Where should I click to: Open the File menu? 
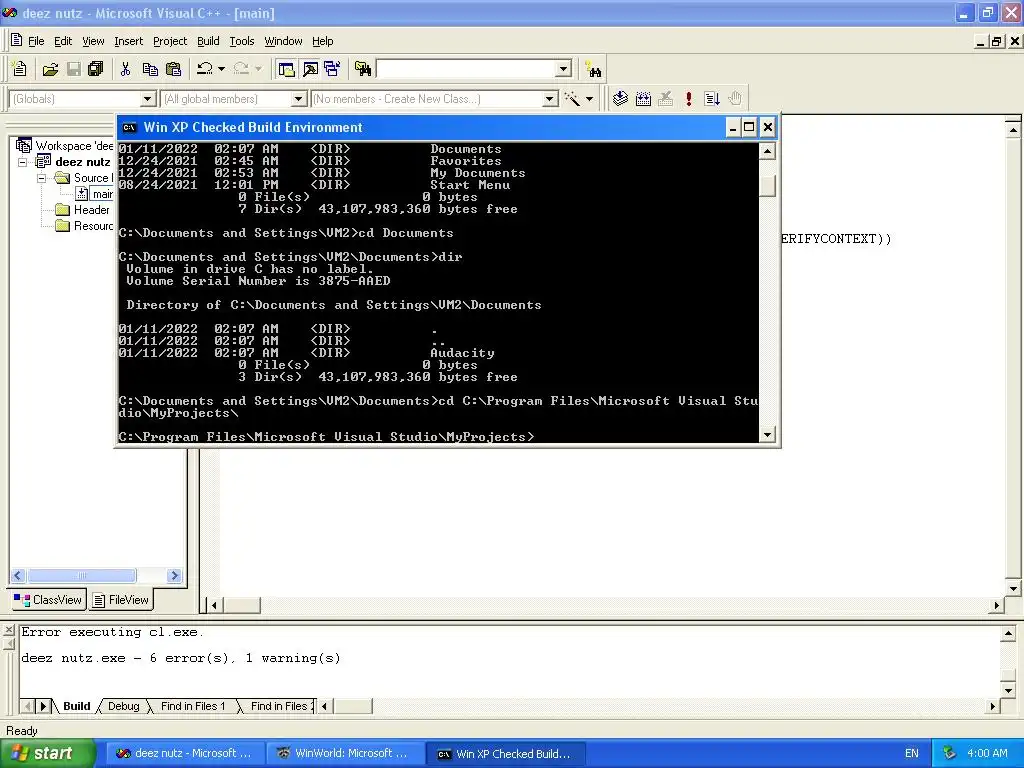pos(36,41)
